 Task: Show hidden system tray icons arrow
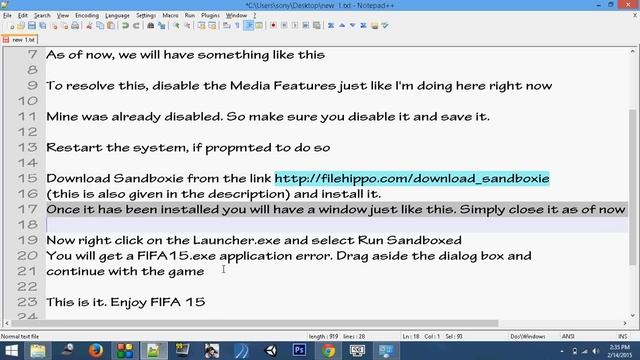click(x=562, y=351)
